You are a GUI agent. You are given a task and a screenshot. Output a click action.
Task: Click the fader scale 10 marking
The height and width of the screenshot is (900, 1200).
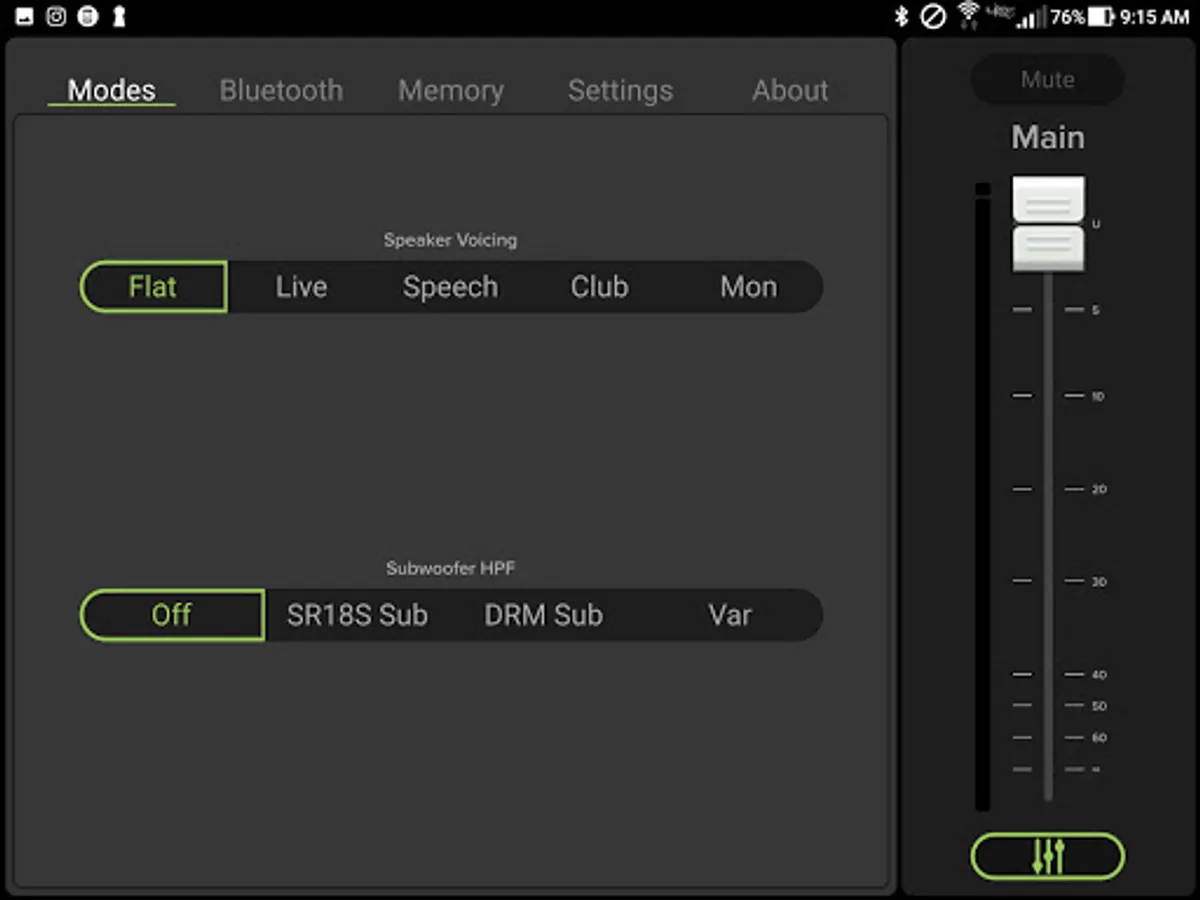[x=1098, y=396]
